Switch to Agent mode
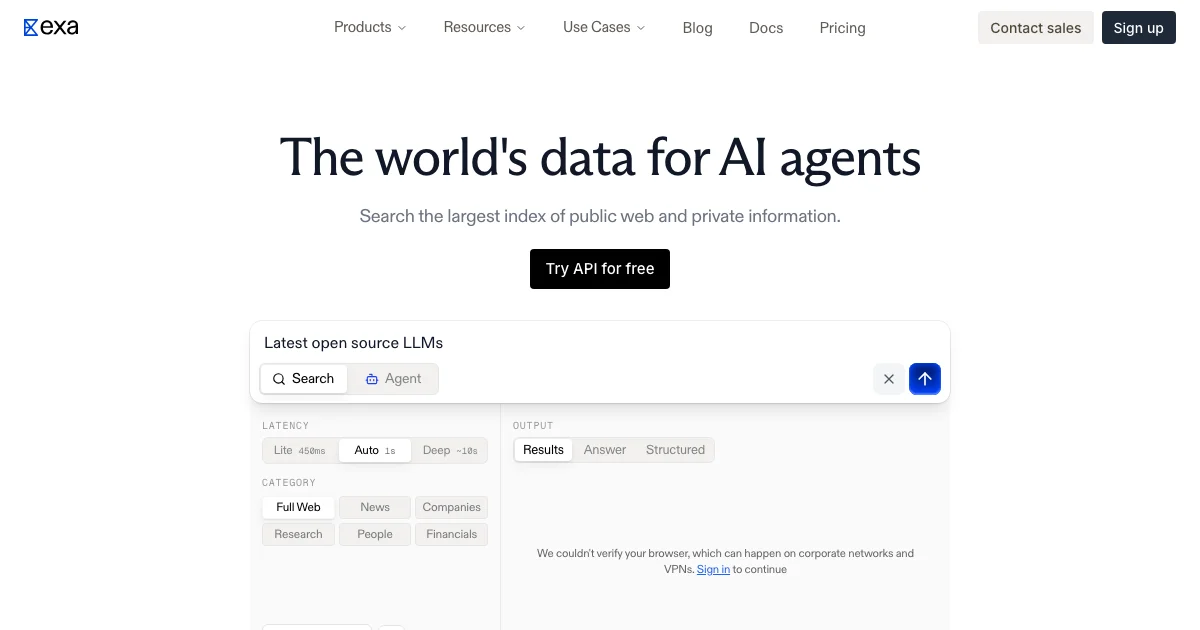The height and width of the screenshot is (630, 1200). 393,379
